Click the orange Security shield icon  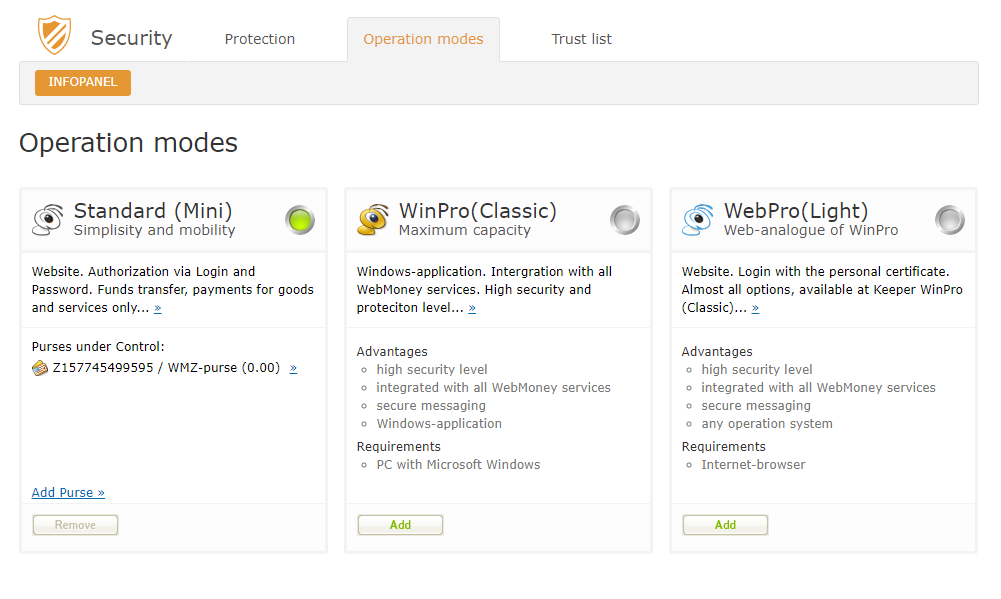(x=54, y=35)
